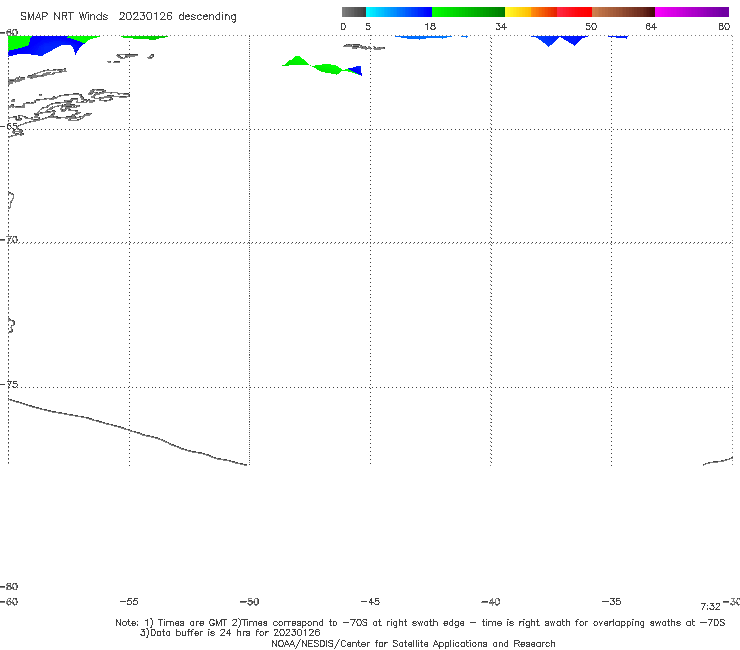Click the green wind patch near -48 longitude
The width and height of the screenshot is (740, 650).
point(314,65)
